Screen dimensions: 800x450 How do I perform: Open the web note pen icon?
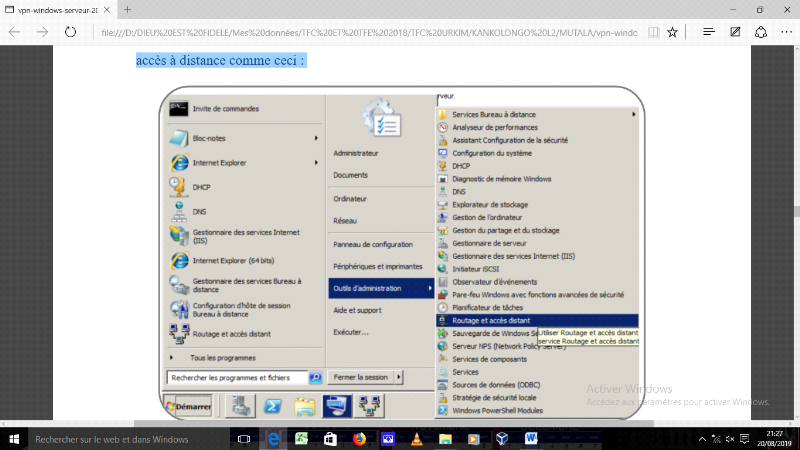[x=735, y=32]
